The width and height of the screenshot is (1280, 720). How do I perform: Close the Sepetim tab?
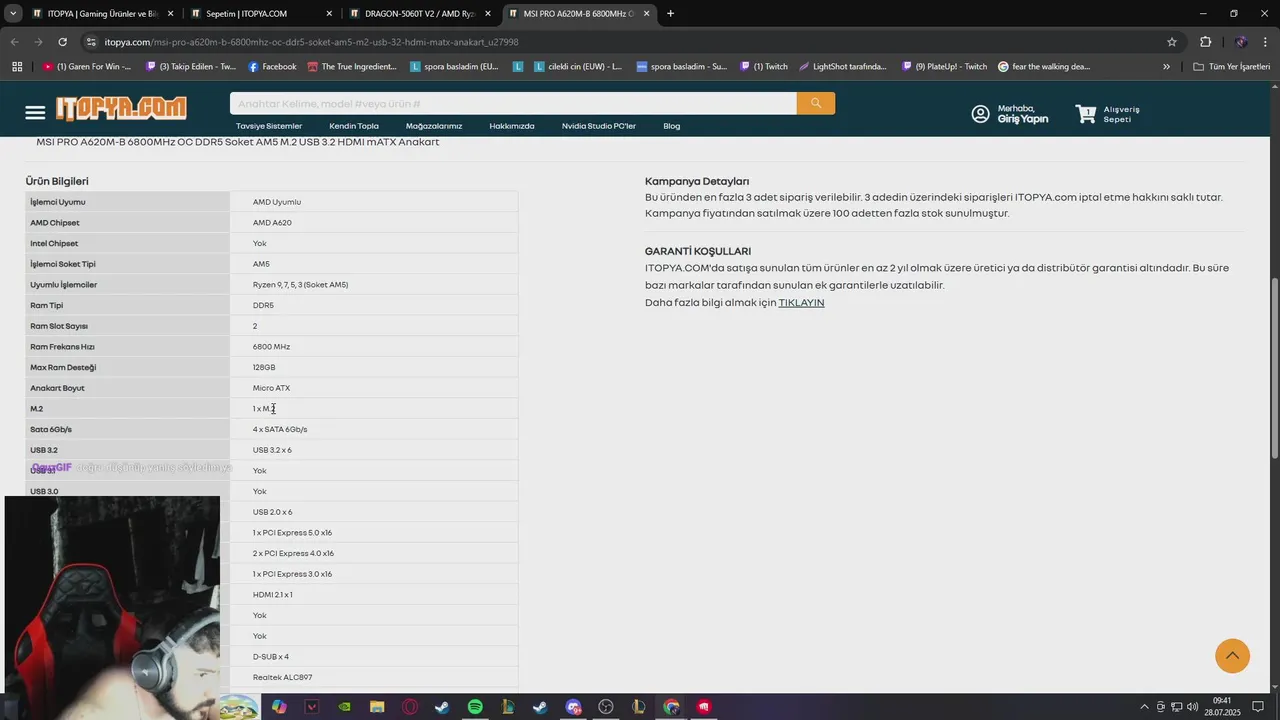(329, 14)
